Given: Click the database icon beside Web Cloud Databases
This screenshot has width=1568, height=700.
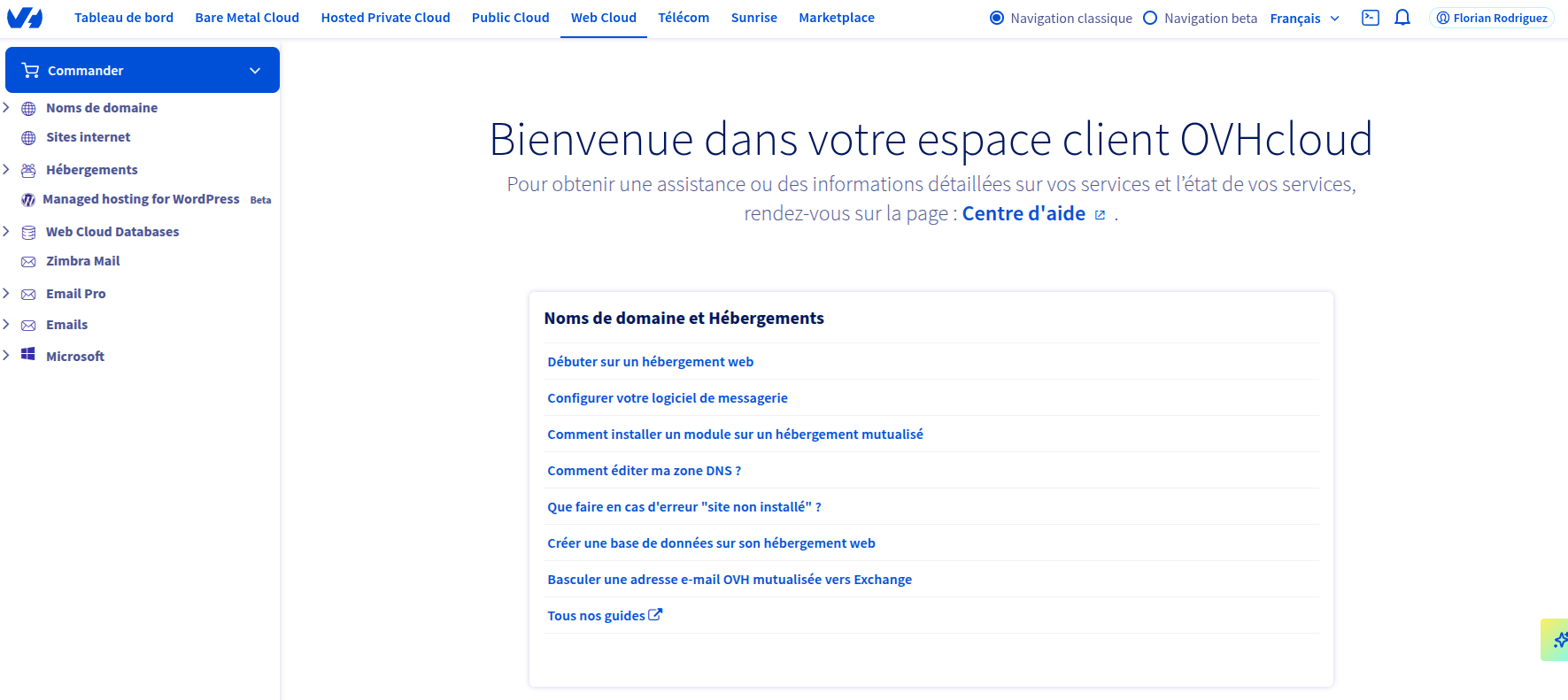Looking at the screenshot, I should click(x=28, y=232).
